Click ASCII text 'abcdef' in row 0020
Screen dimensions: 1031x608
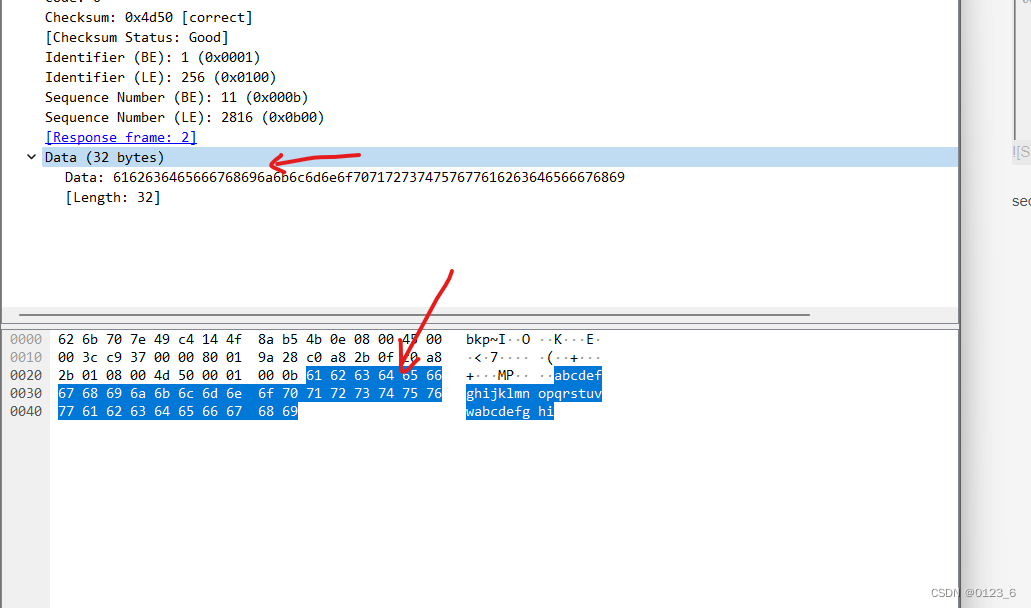coord(578,375)
